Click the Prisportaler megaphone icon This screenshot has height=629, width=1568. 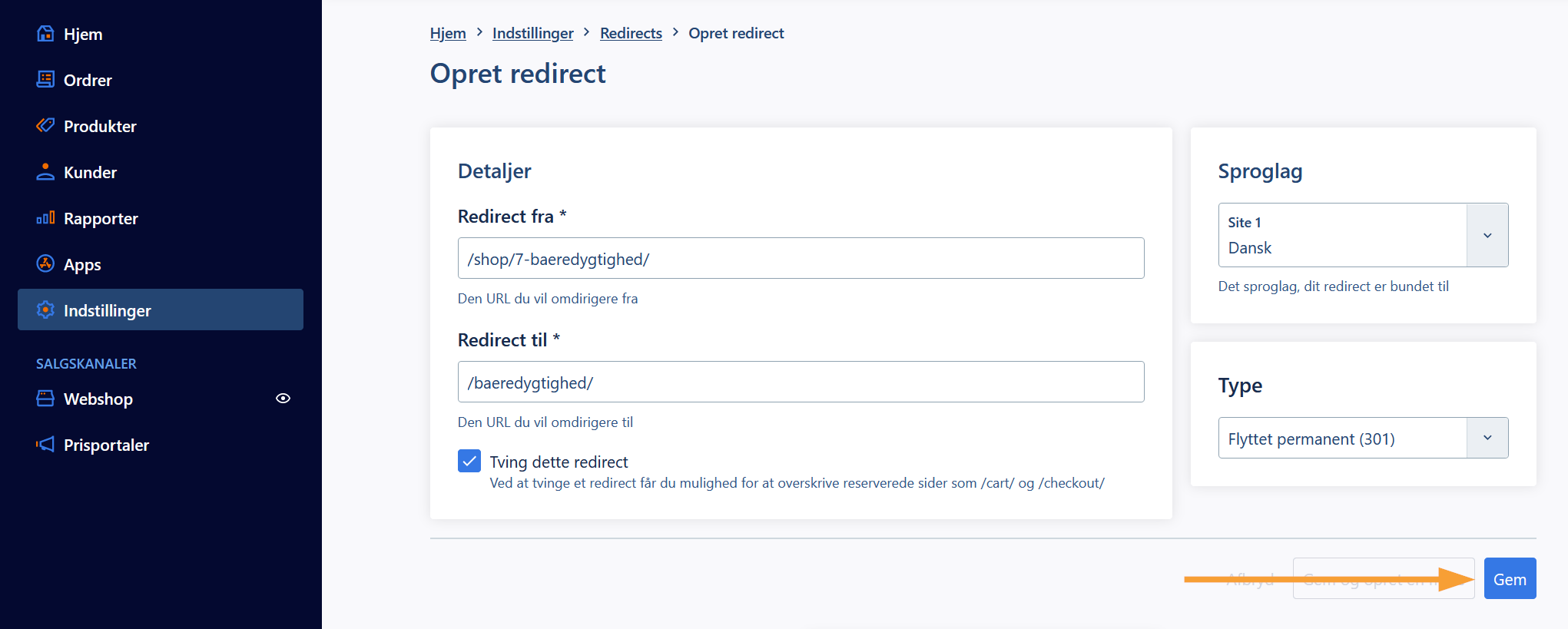coord(45,444)
